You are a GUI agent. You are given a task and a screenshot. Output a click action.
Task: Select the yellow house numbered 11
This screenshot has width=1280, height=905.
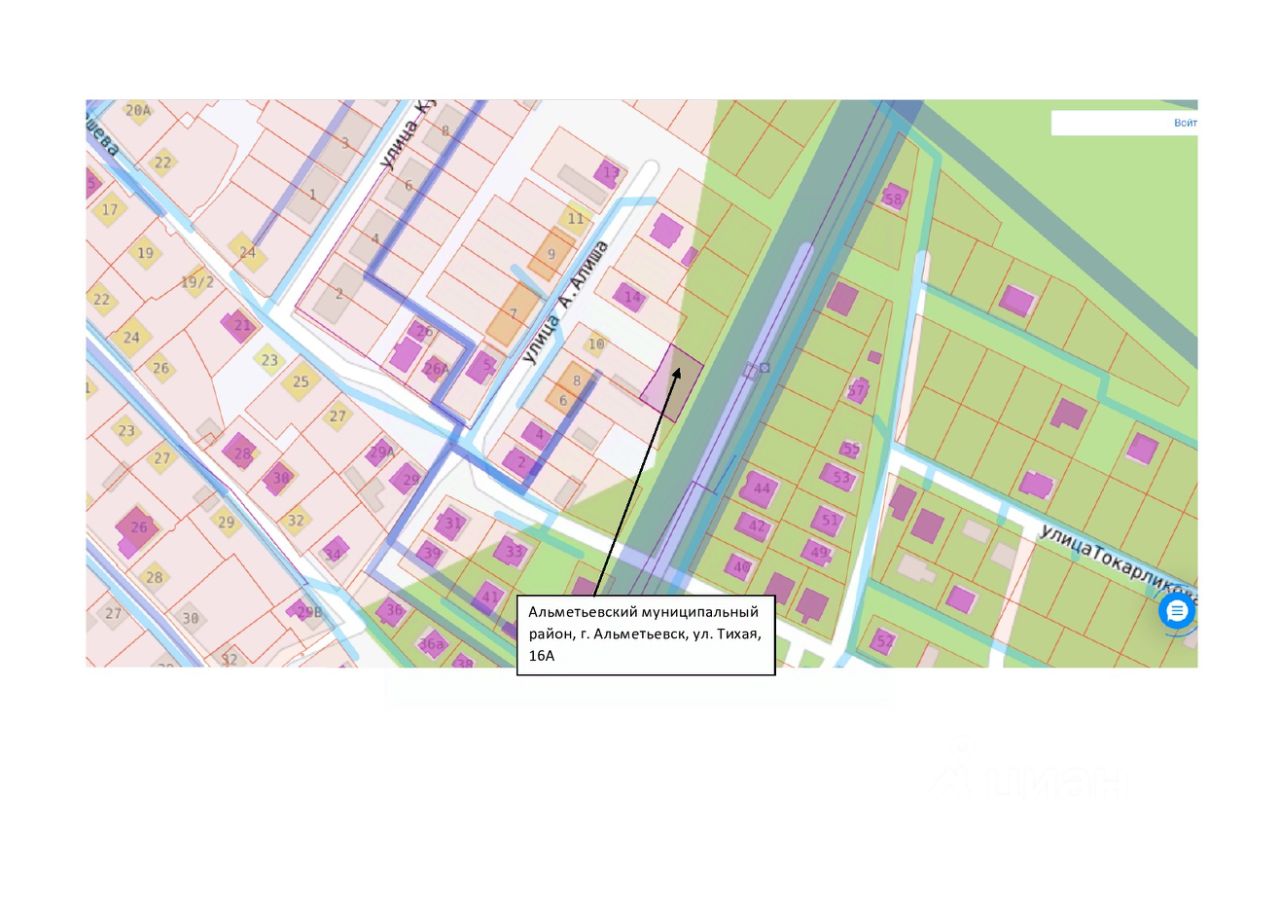click(x=575, y=217)
